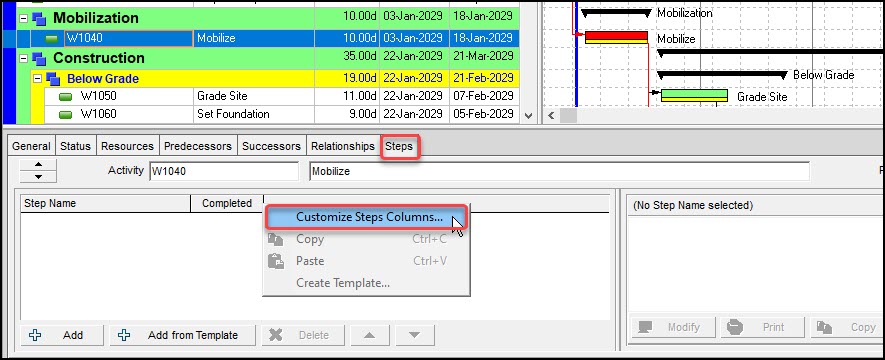Click the Below Grade WBS icon

click(x=53, y=78)
